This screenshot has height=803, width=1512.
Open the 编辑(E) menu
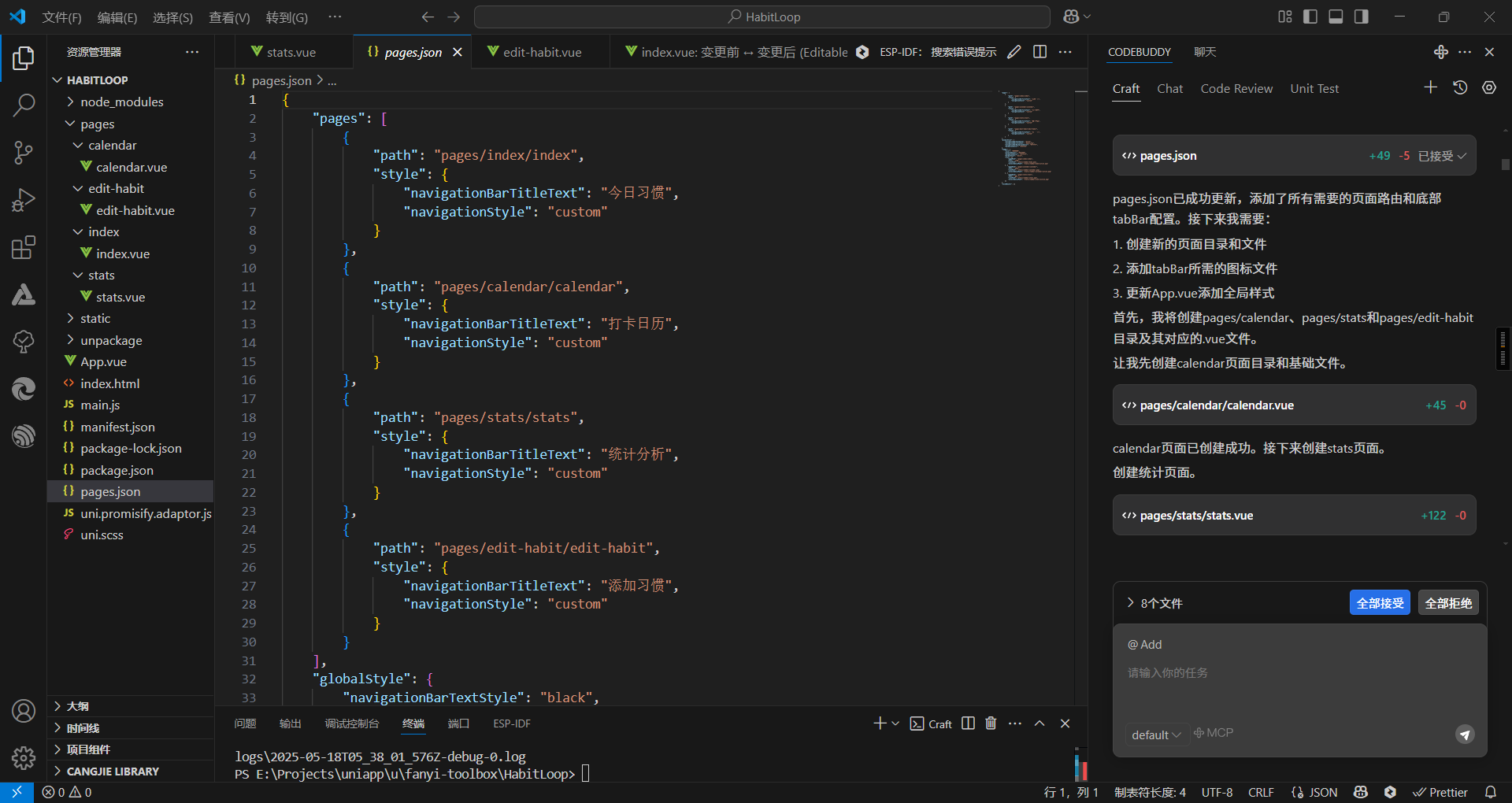(x=117, y=17)
